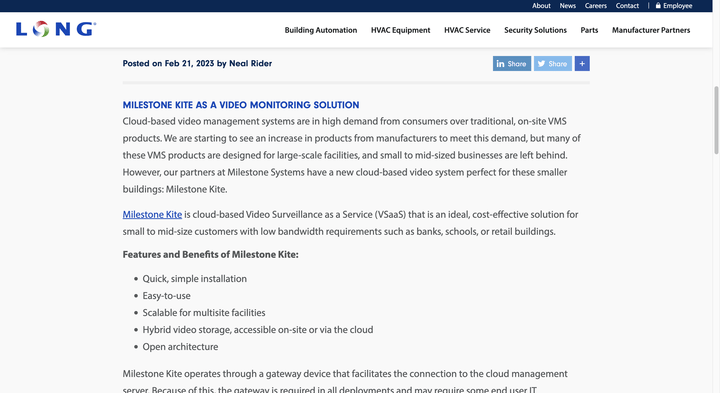Open the Parts menu item

click(589, 30)
